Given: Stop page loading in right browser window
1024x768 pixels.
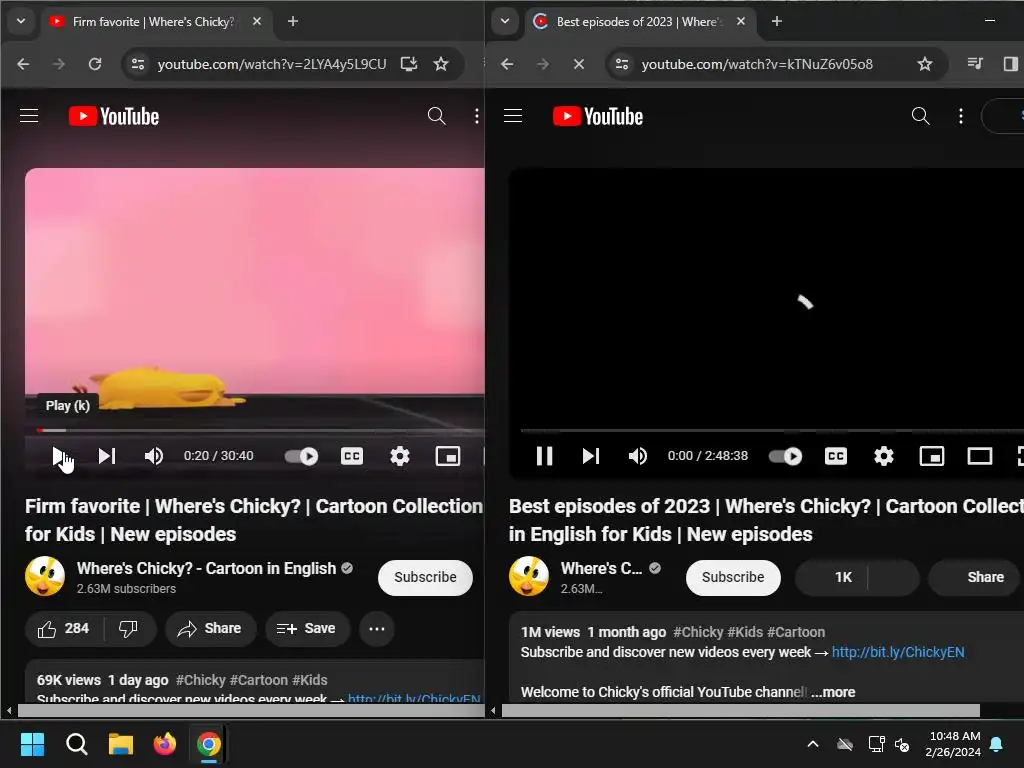Looking at the screenshot, I should [x=579, y=64].
